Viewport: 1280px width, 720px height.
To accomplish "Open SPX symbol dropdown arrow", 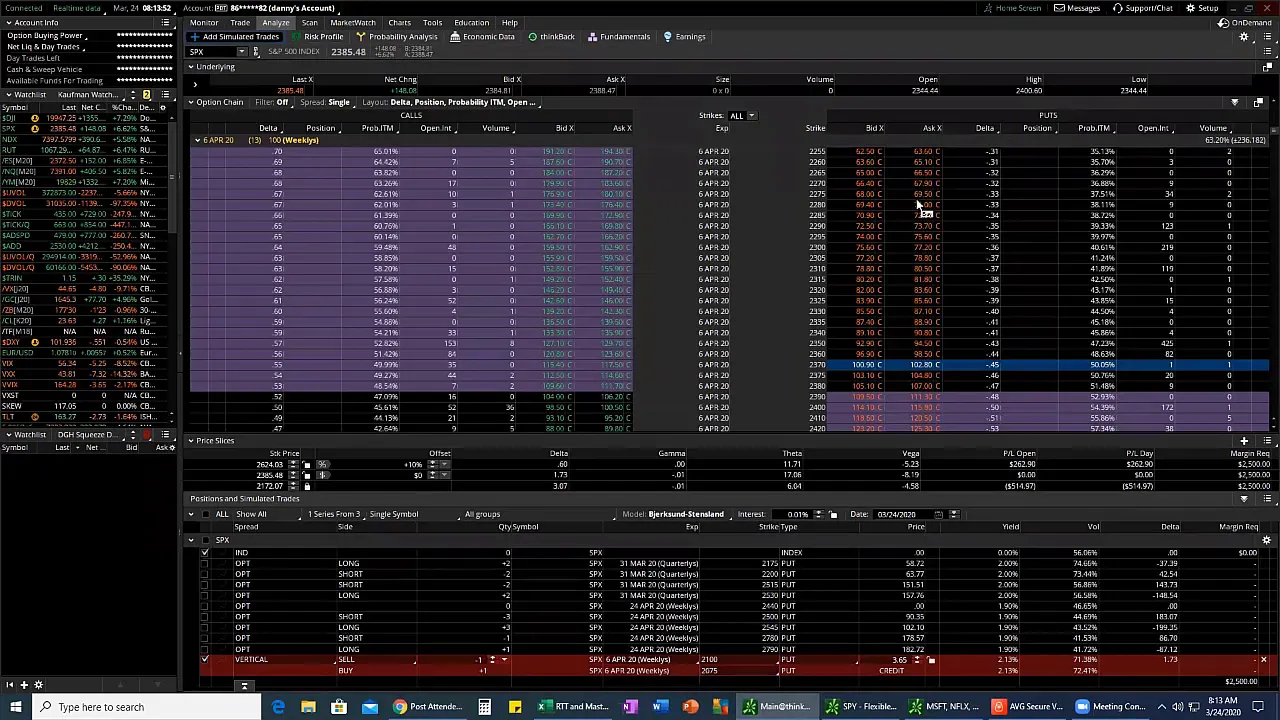I will click(x=241, y=52).
